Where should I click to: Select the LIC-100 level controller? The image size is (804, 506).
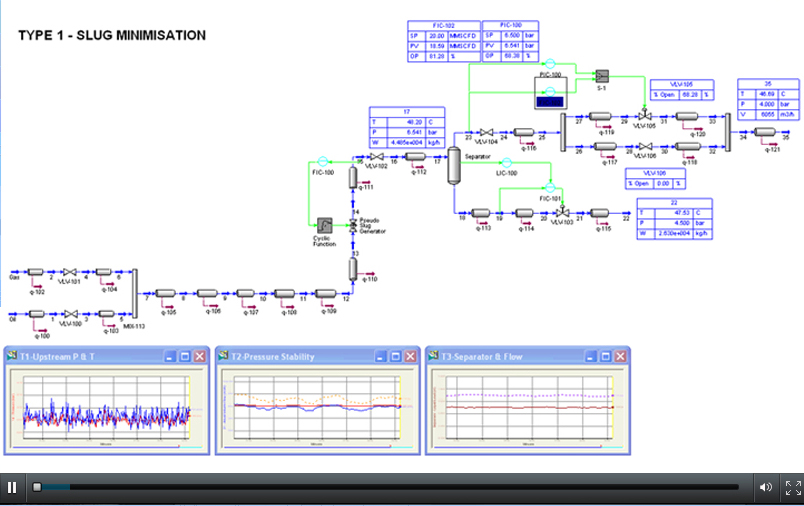506,162
